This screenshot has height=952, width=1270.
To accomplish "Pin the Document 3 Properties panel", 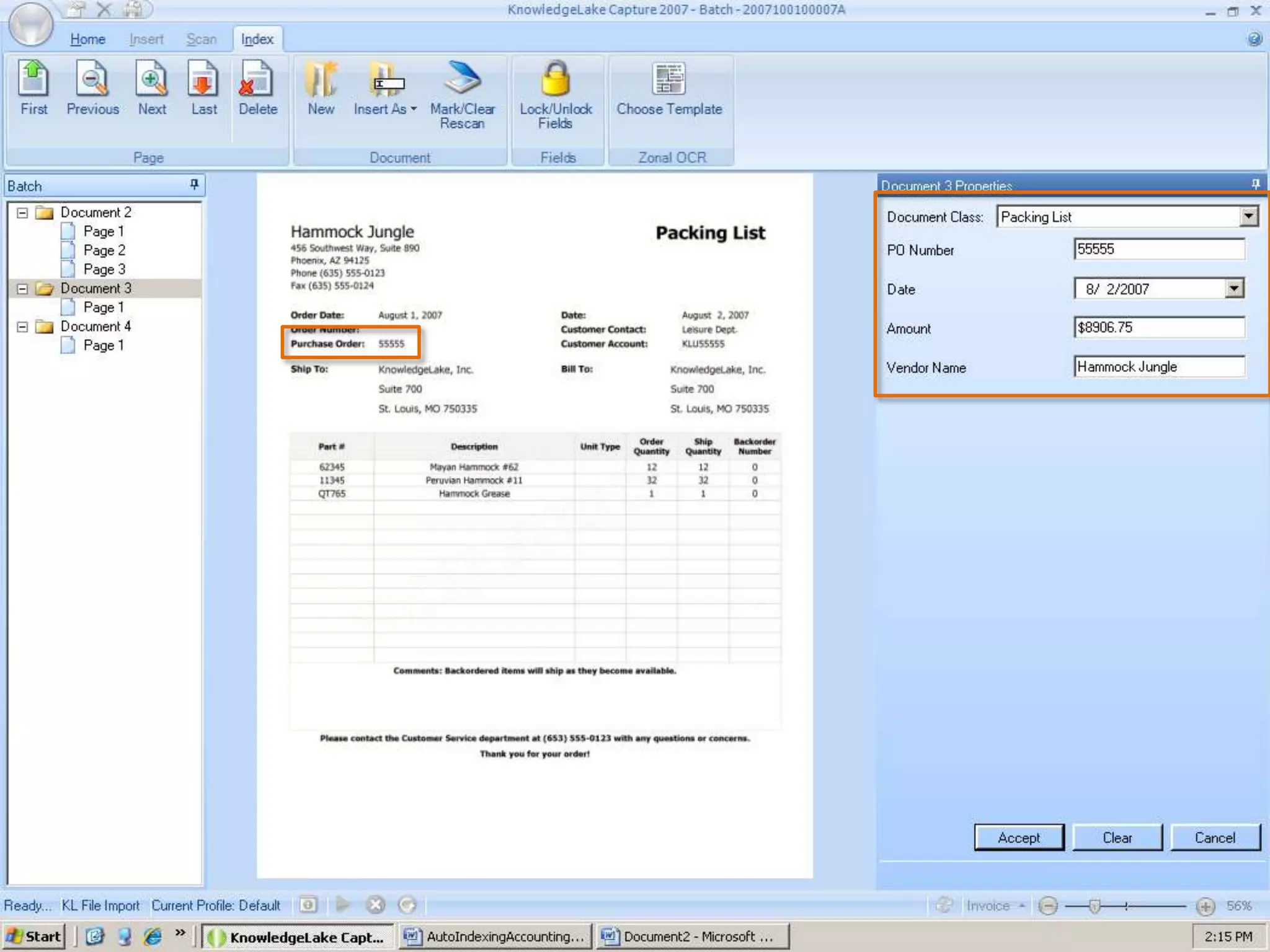I will (1256, 184).
